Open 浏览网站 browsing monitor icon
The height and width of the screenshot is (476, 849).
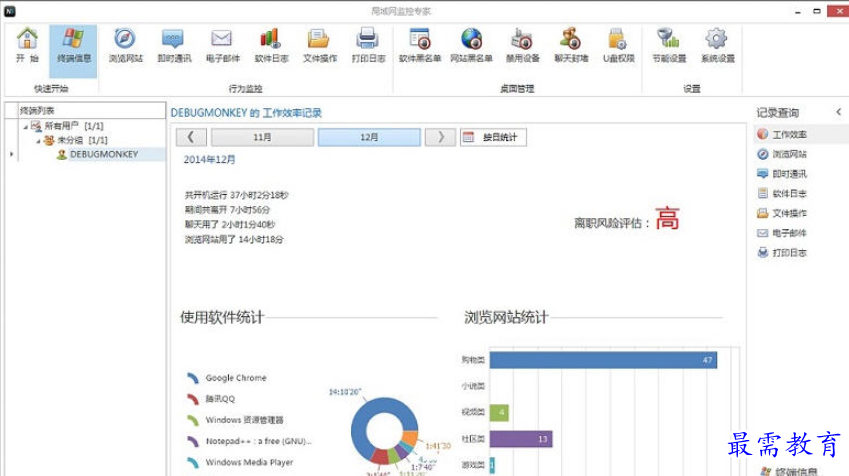pyautogui.click(x=125, y=45)
